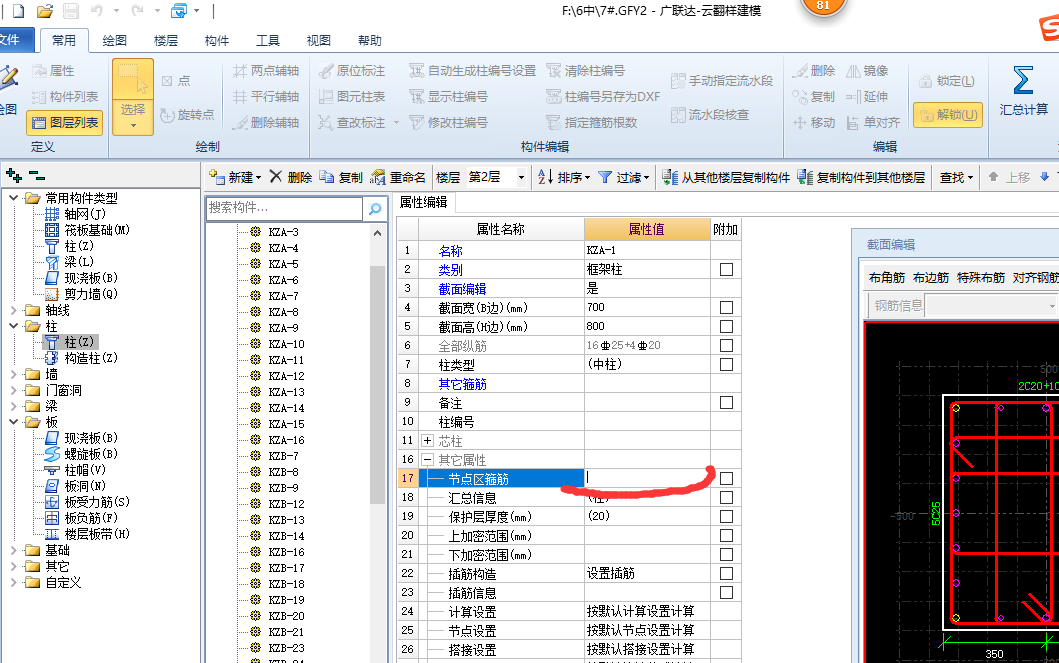
Task: Switch to 视图 ribbon tab
Action: point(319,41)
